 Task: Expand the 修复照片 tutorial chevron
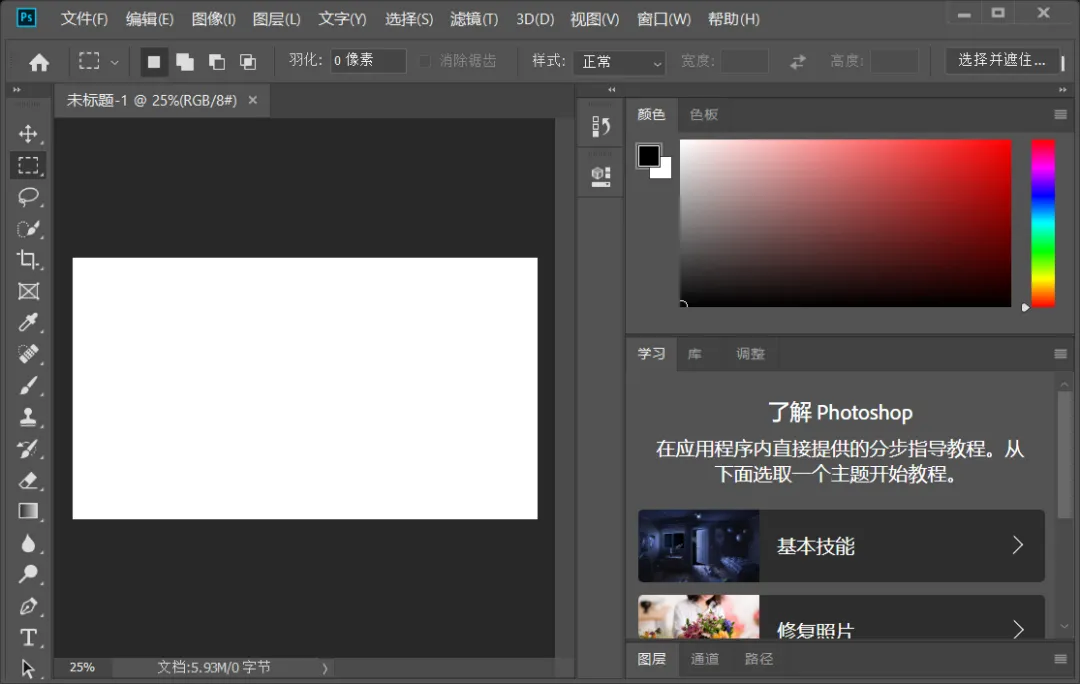point(1017,629)
